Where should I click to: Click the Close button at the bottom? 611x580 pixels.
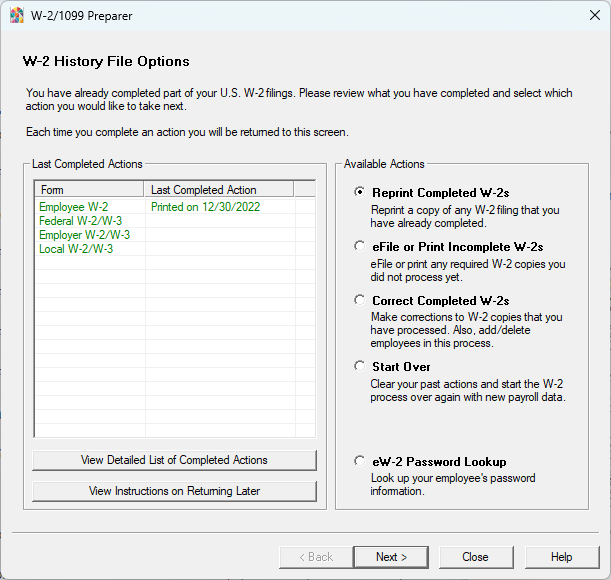(475, 557)
